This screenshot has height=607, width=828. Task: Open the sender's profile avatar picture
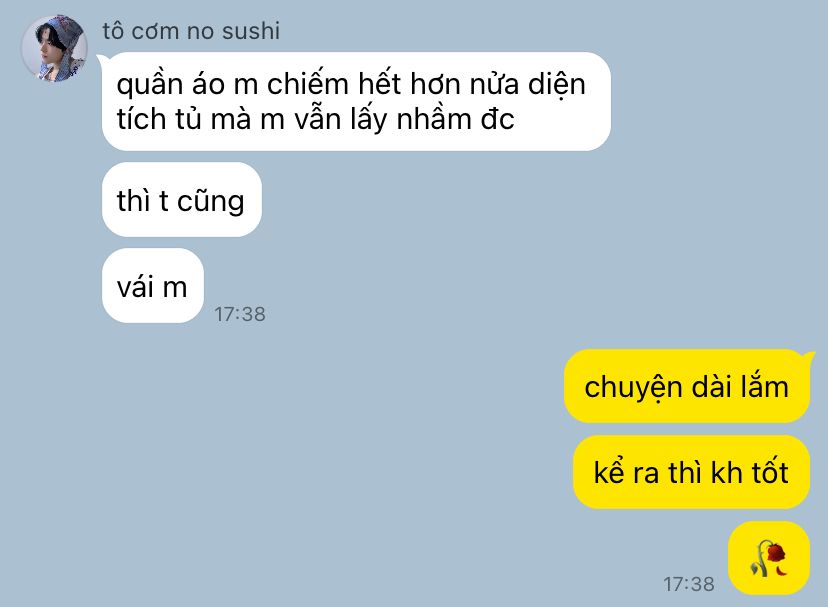54,49
